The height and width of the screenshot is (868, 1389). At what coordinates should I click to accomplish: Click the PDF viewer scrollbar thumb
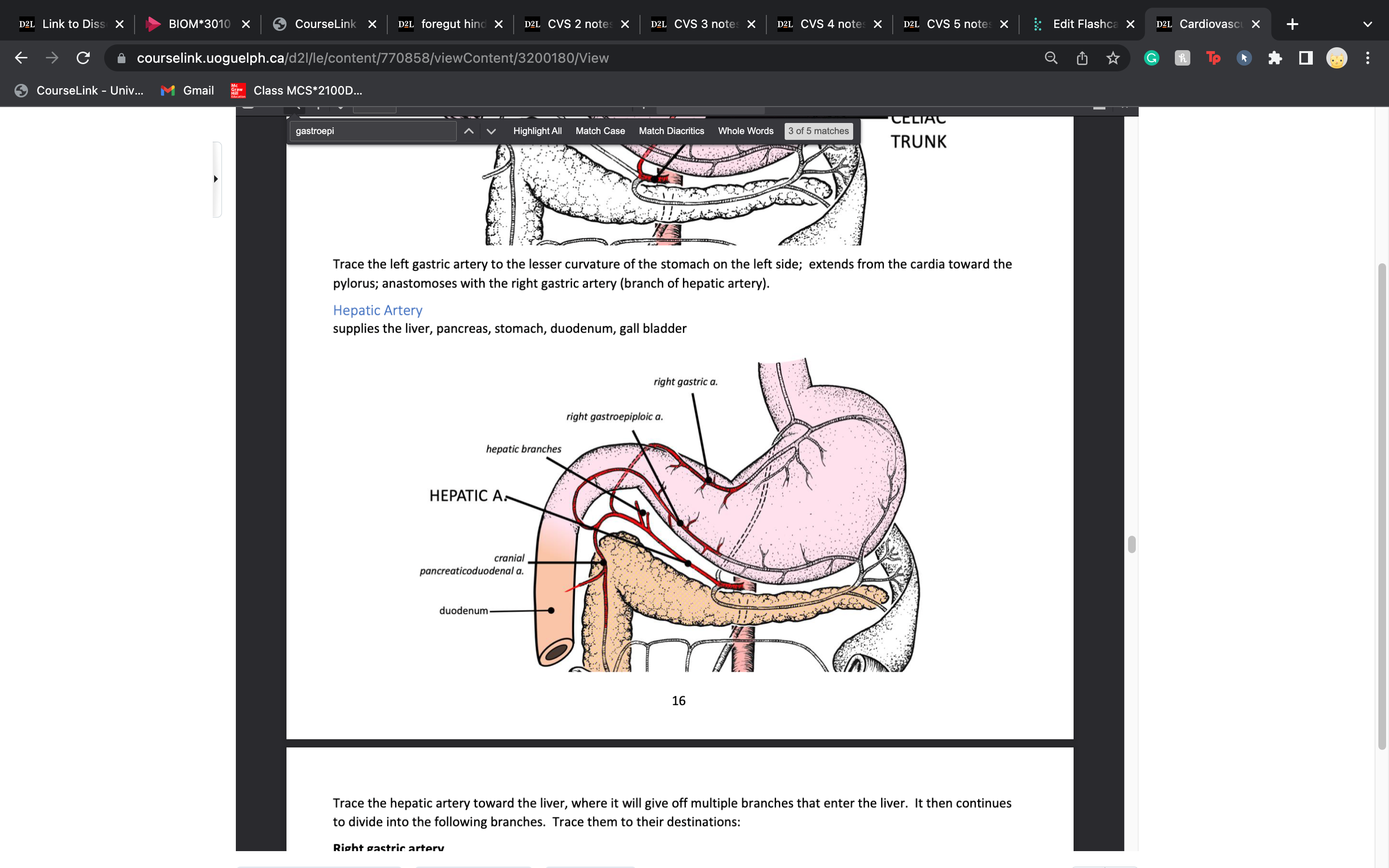[1131, 544]
